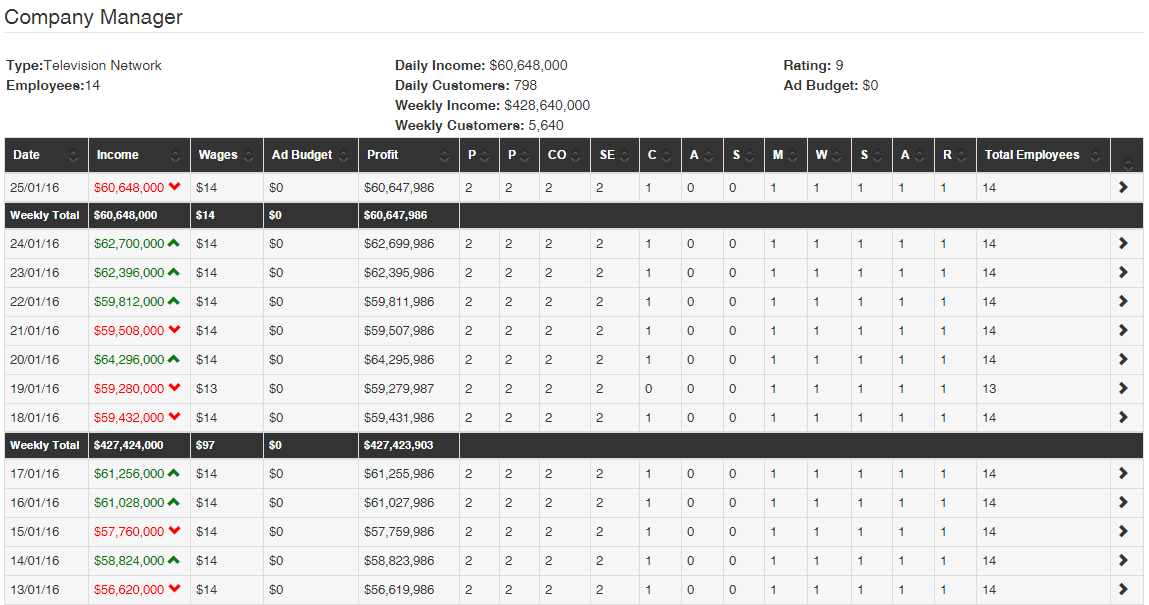Image resolution: width=1149 pixels, height=605 pixels.
Task: Sort by CO column header
Action: click(564, 155)
